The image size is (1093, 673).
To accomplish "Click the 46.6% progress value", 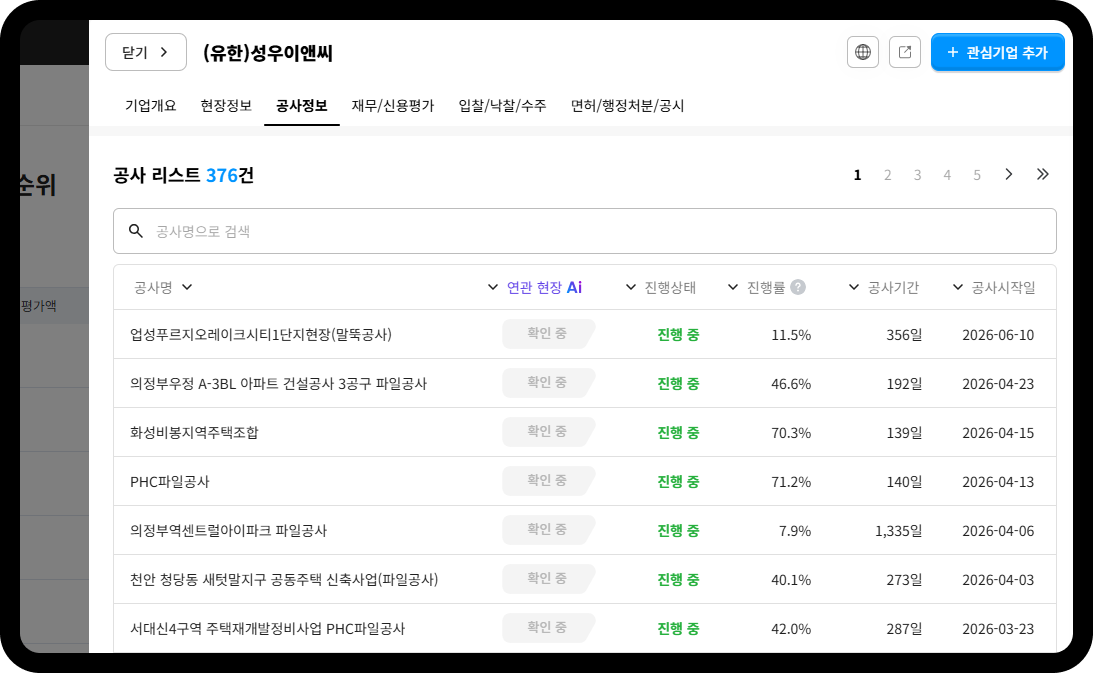I will [x=791, y=384].
